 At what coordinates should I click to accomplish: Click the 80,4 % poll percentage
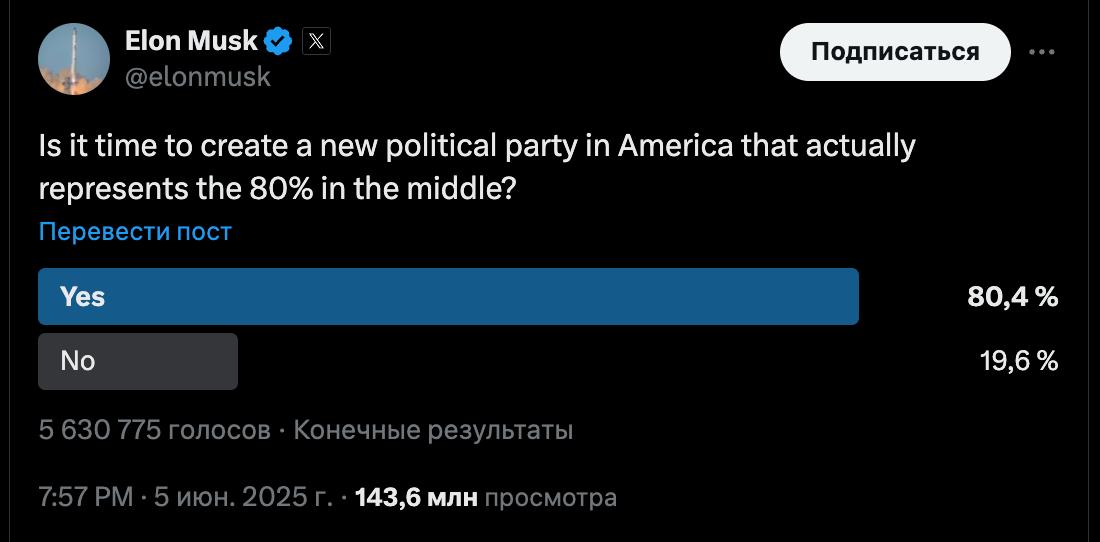coord(1013,297)
